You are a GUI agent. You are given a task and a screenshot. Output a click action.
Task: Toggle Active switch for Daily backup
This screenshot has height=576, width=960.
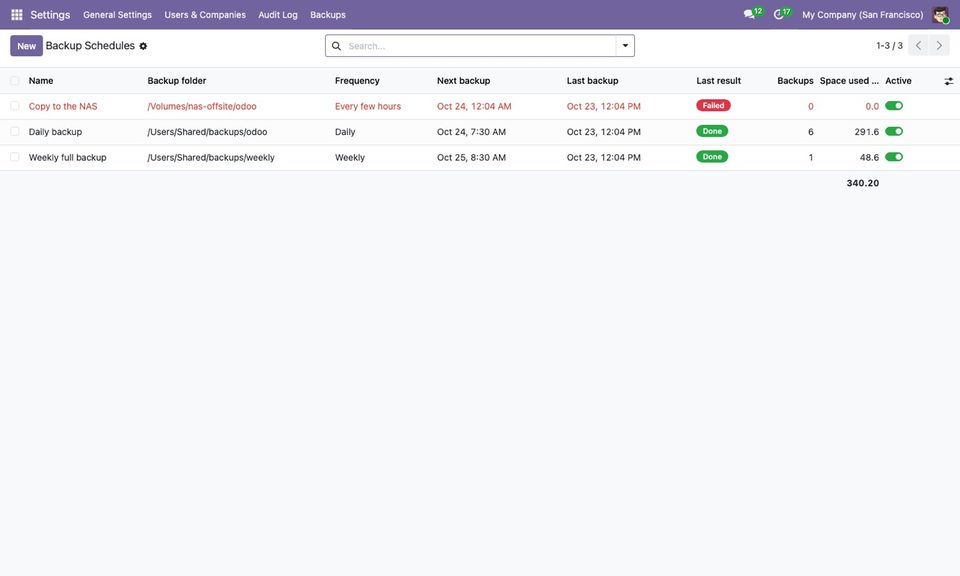click(894, 132)
